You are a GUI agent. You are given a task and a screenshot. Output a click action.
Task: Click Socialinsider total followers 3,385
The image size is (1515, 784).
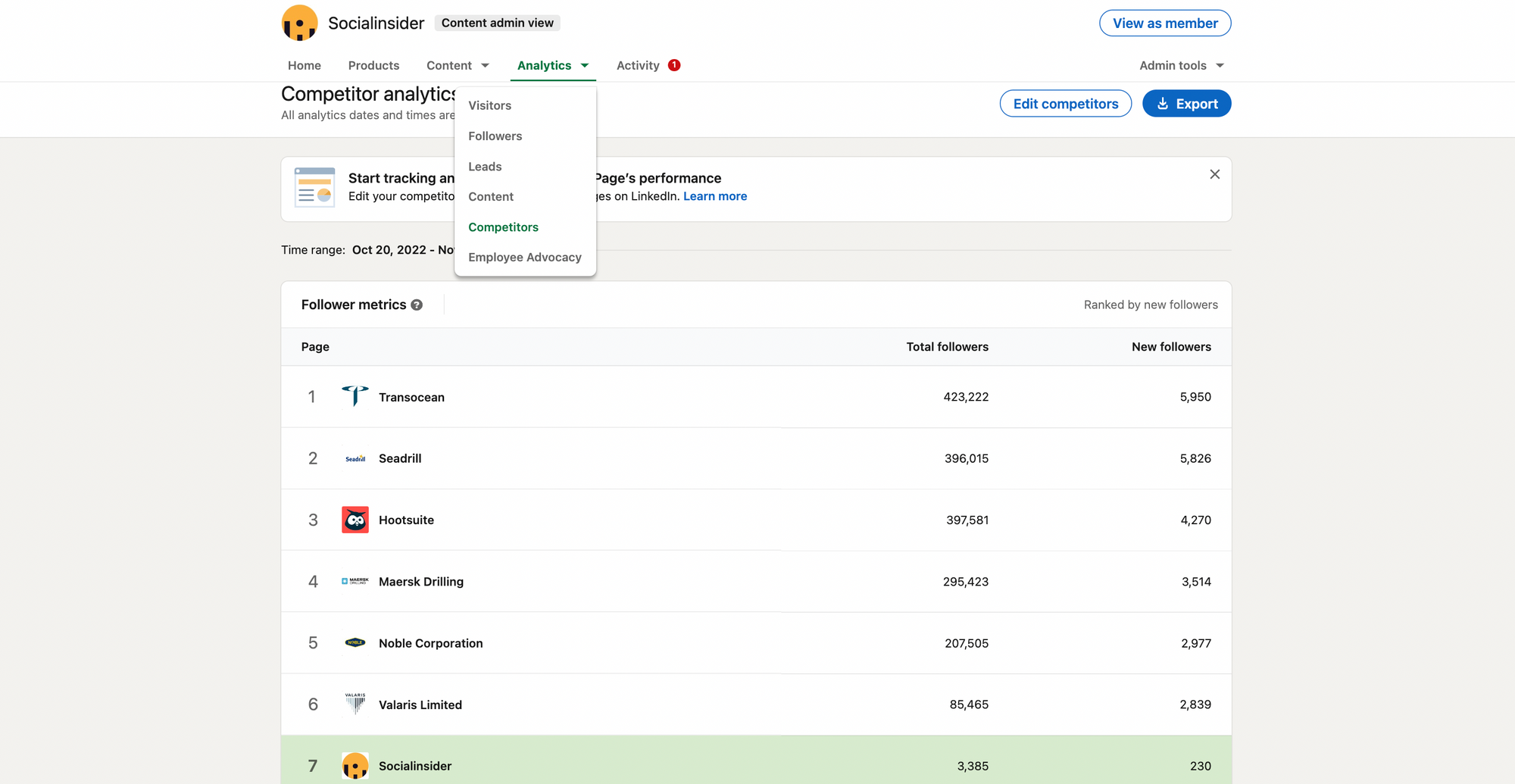[x=973, y=766]
